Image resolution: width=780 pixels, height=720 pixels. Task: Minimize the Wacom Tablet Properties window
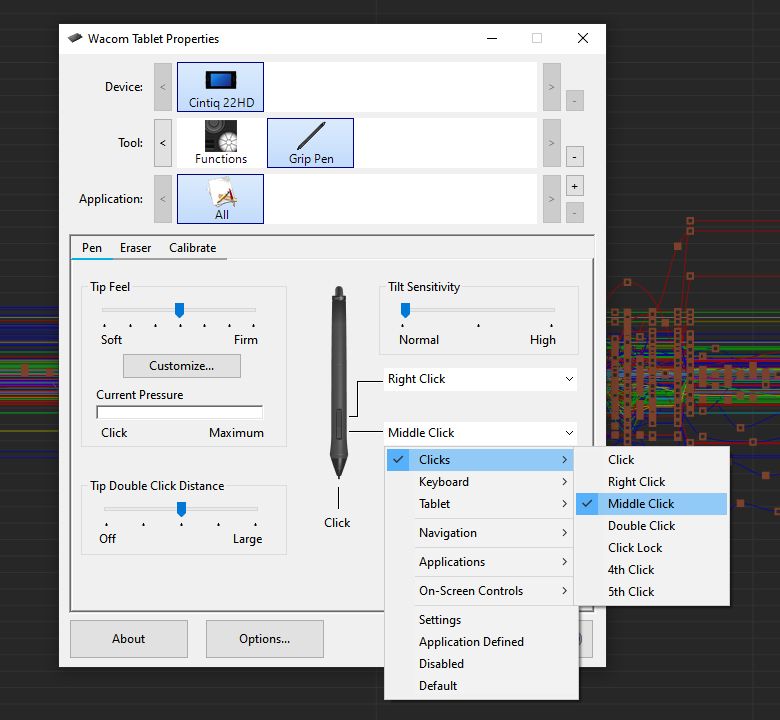492,38
